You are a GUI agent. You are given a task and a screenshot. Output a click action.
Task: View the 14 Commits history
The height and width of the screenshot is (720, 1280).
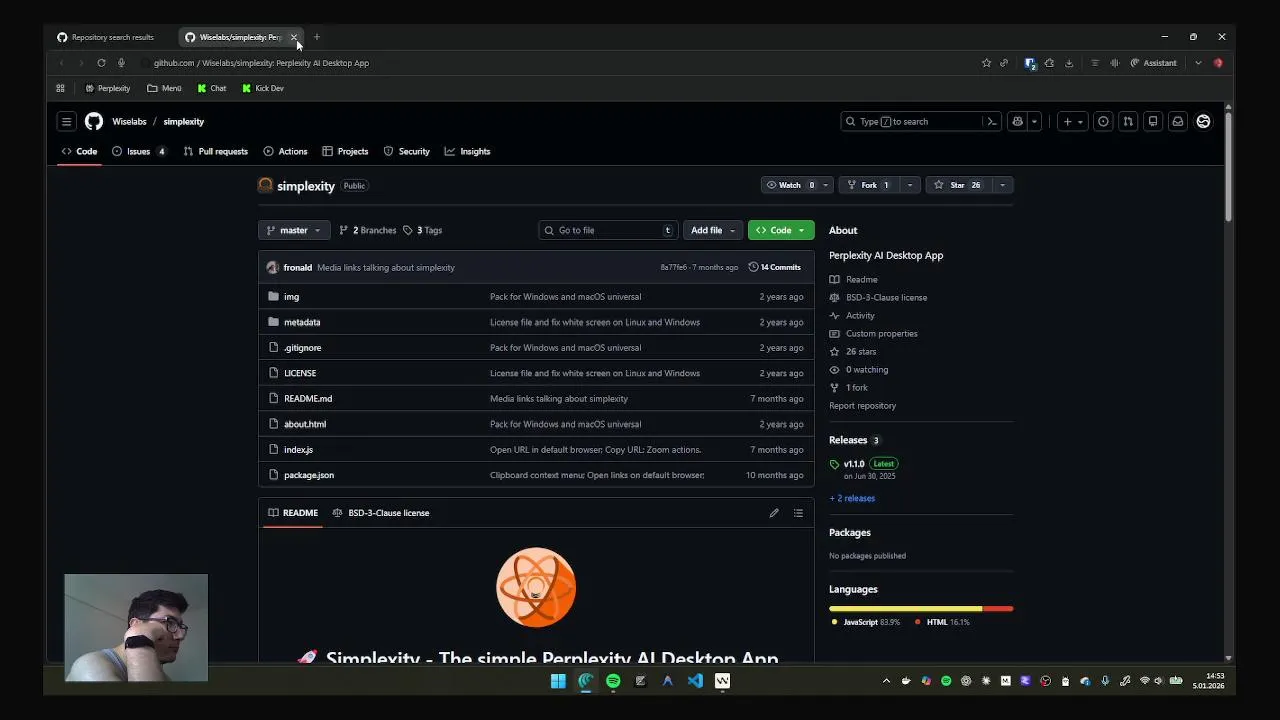[775, 268]
